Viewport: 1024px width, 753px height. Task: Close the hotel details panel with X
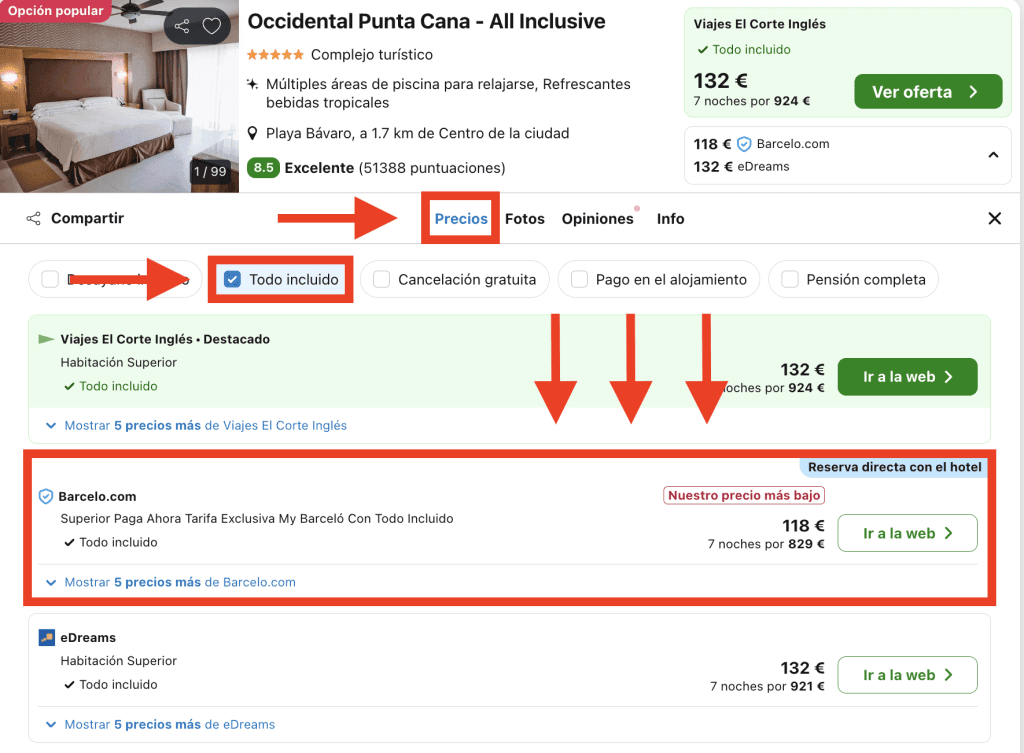pos(994,219)
